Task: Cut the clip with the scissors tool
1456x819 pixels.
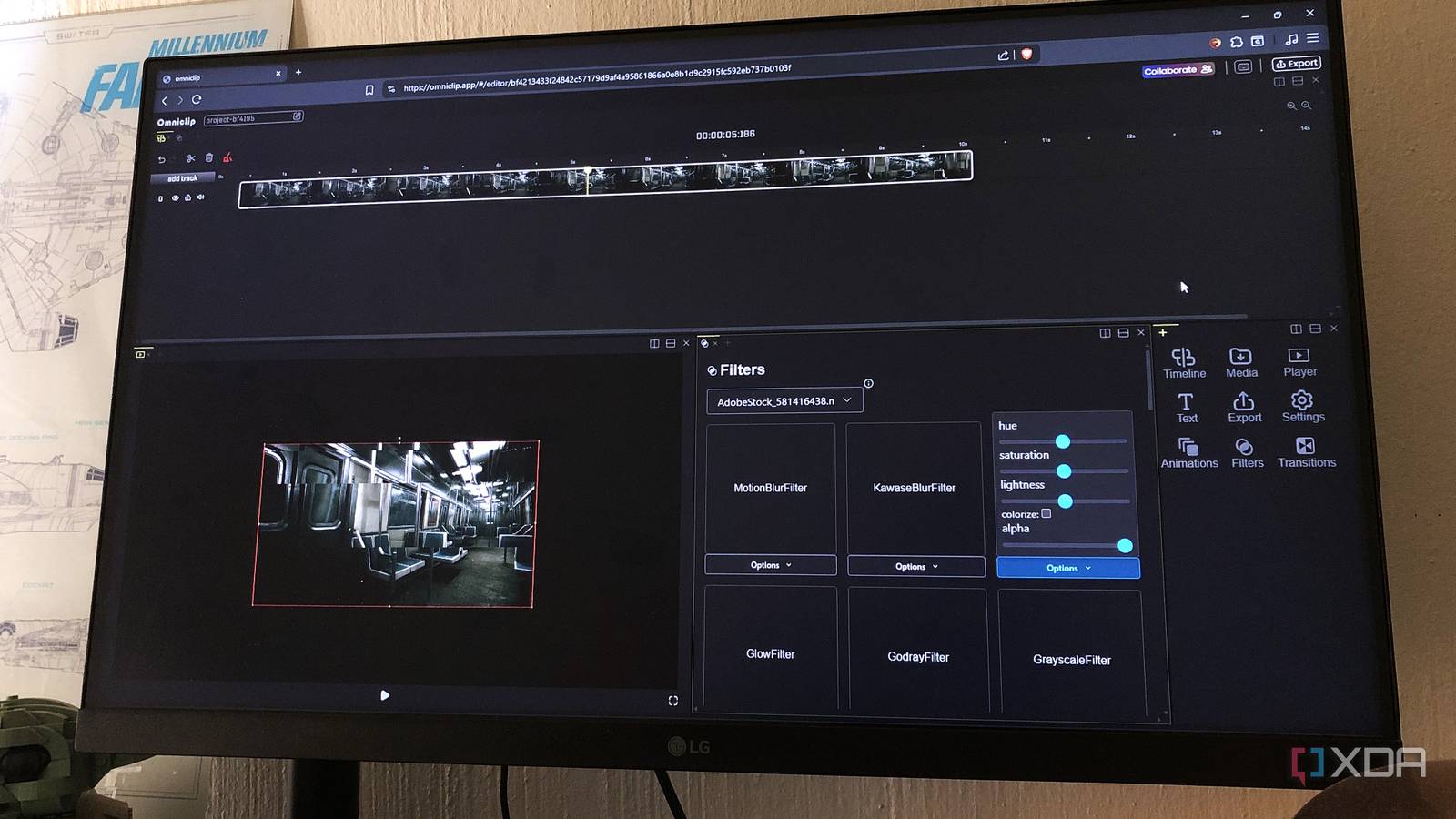Action: 190,157
